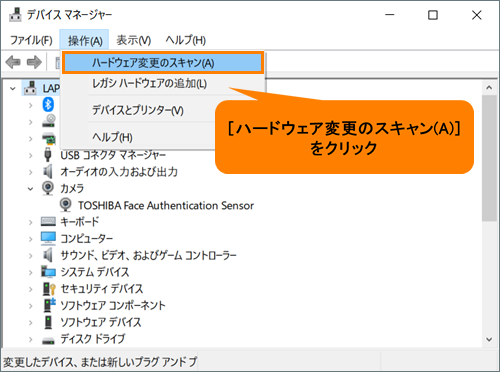Close the Device Manager window
Screen dimensions: 500x372
(477, 15)
